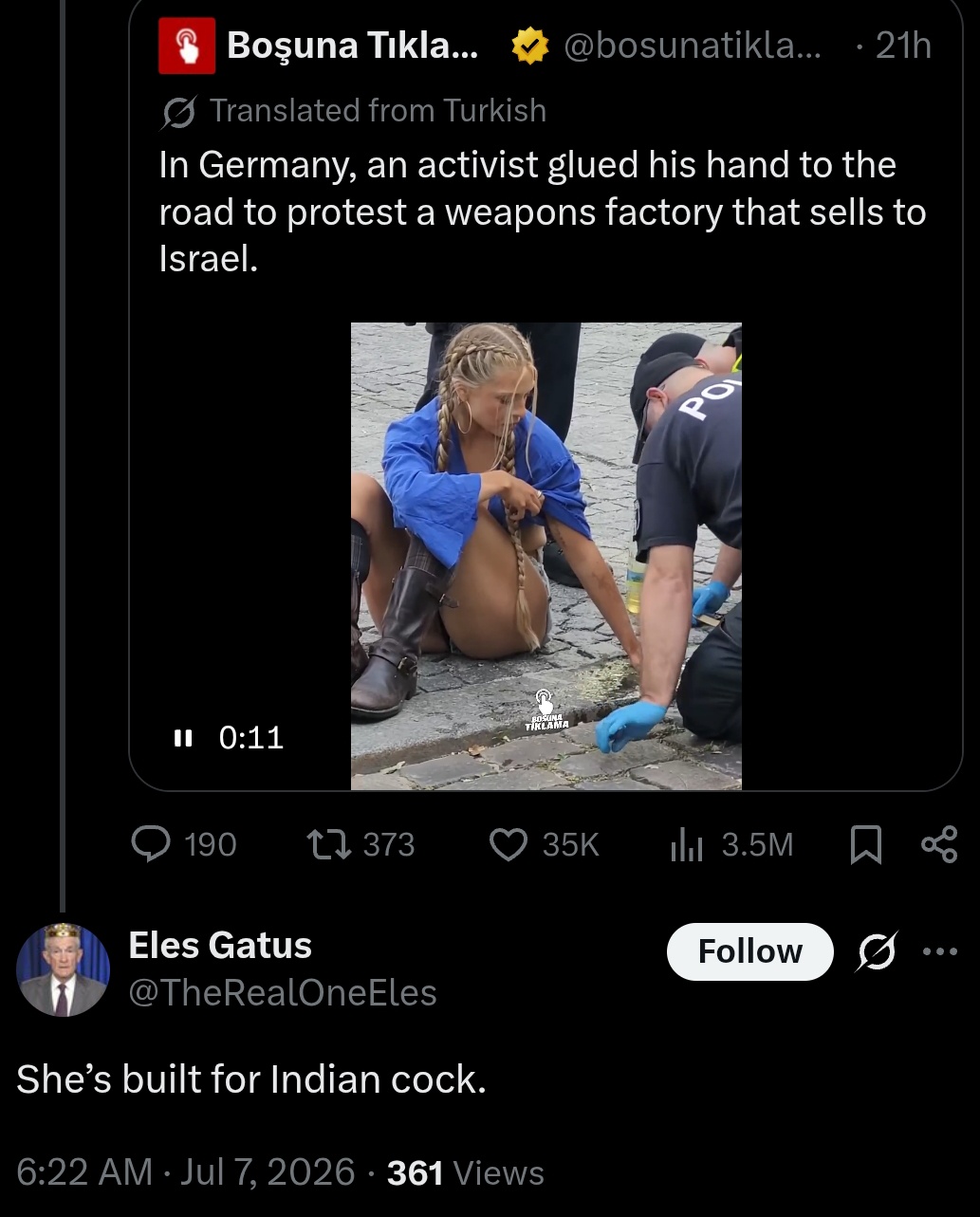Open the @TheRealOneEles handle
The image size is (980, 1217).
click(283, 992)
